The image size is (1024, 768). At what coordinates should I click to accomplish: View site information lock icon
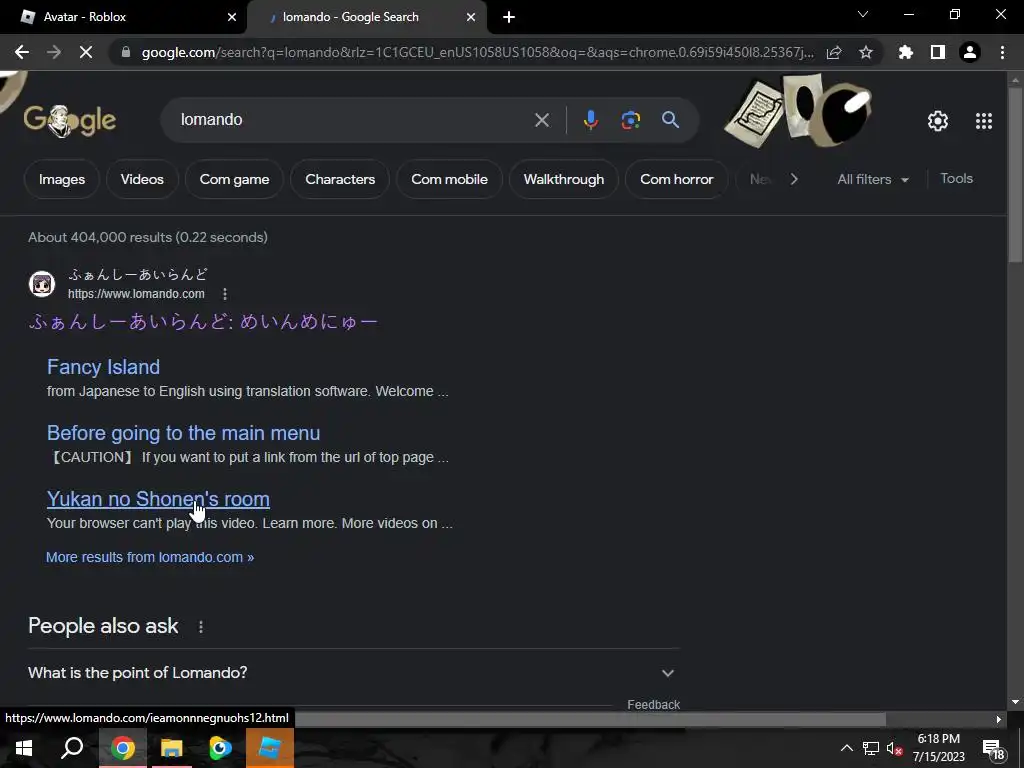126,52
